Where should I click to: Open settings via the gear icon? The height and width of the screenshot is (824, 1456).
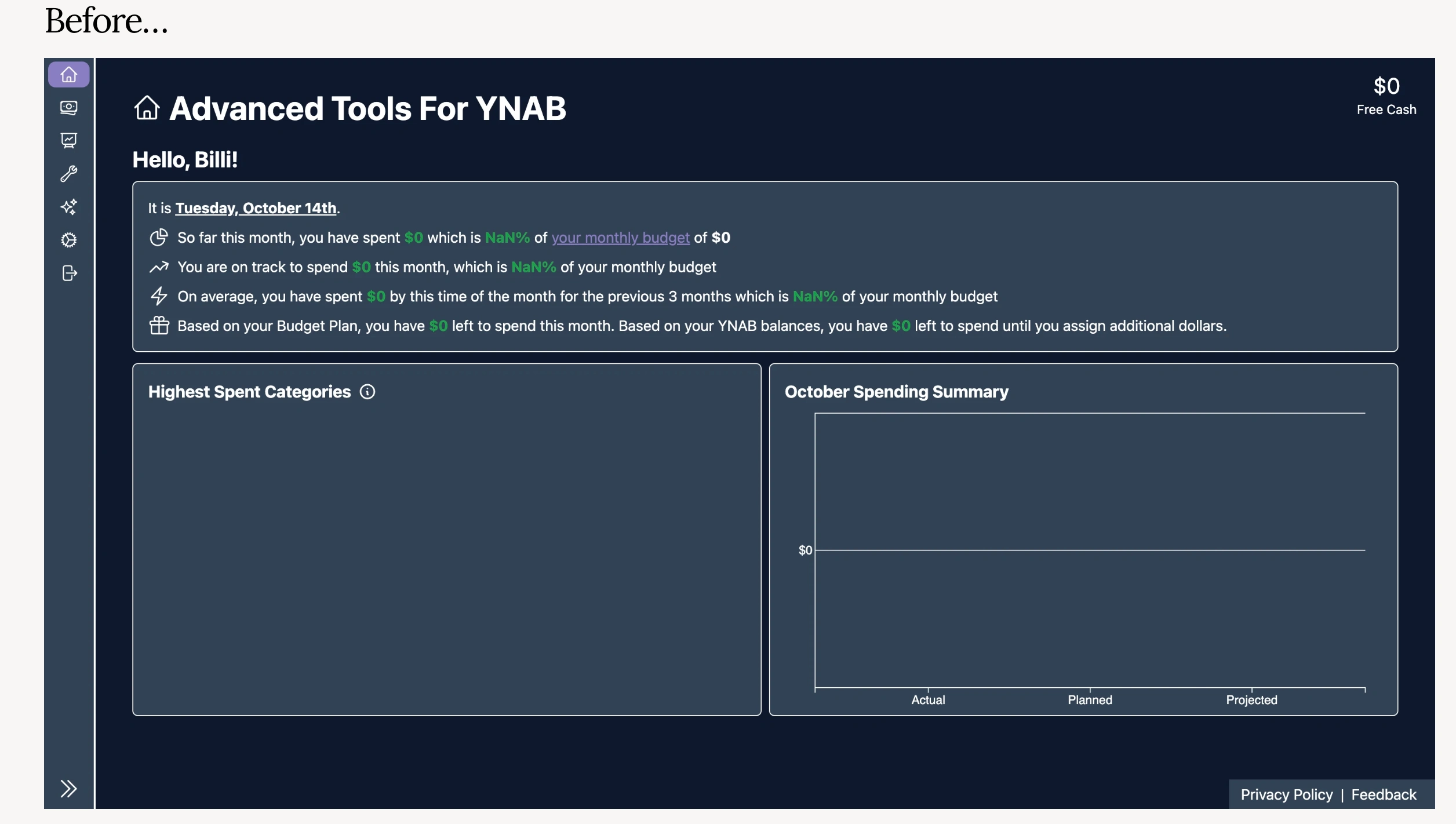[69, 240]
